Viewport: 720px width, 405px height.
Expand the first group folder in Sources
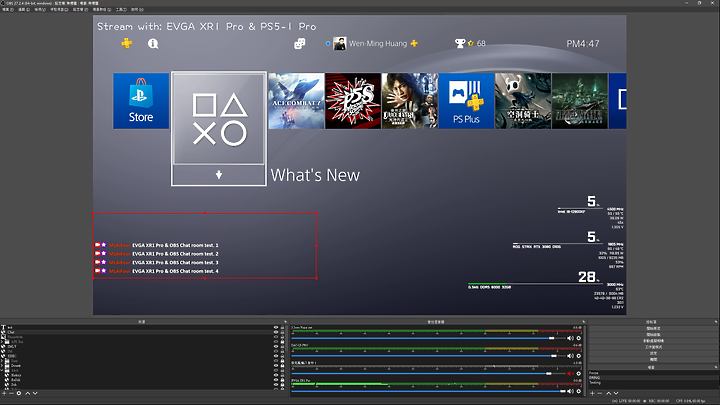point(2,342)
